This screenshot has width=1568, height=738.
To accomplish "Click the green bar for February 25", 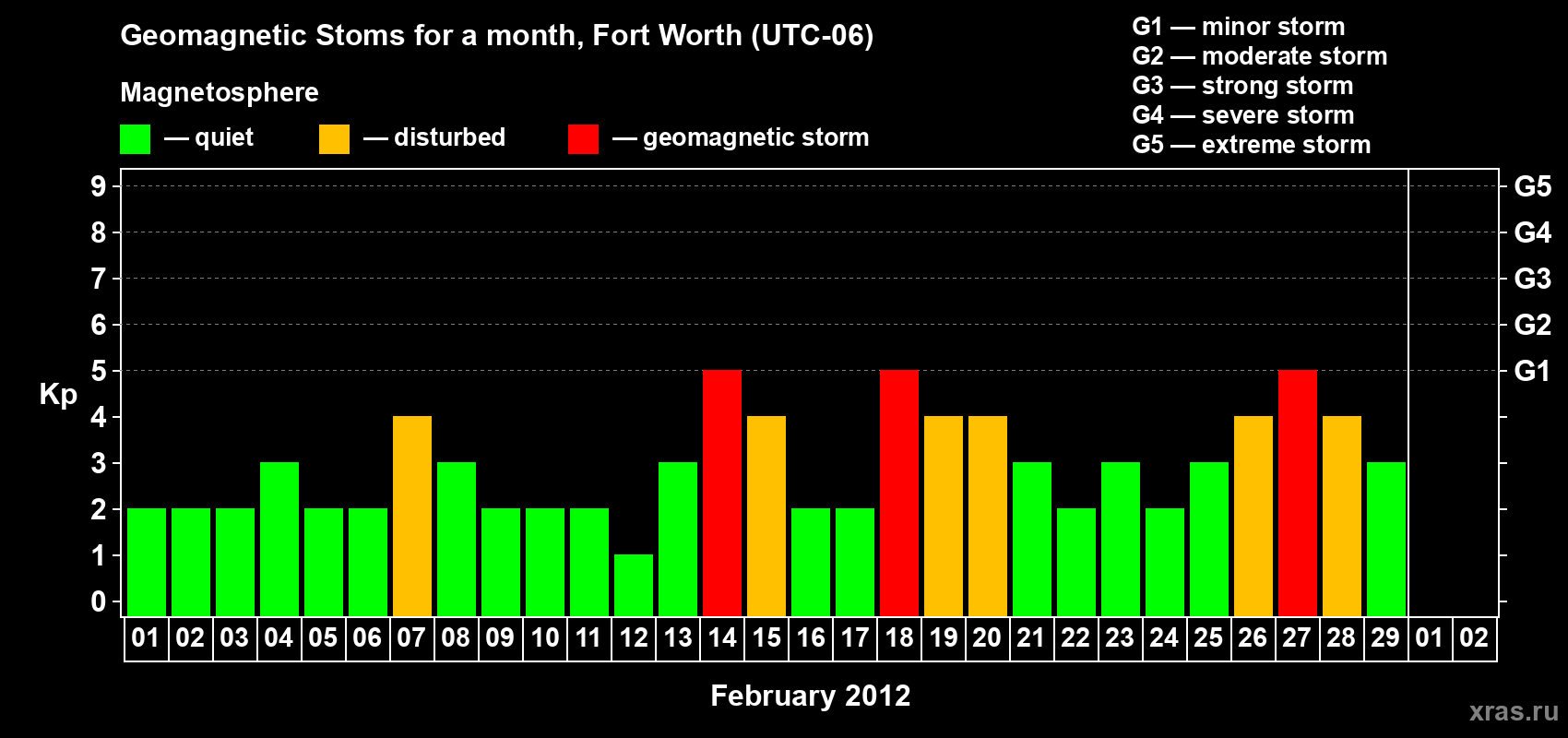I will [1209, 539].
